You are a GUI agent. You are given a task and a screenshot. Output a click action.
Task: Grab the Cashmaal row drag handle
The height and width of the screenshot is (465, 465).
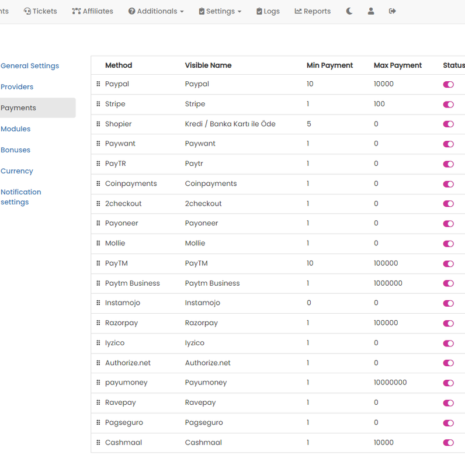tap(98, 442)
